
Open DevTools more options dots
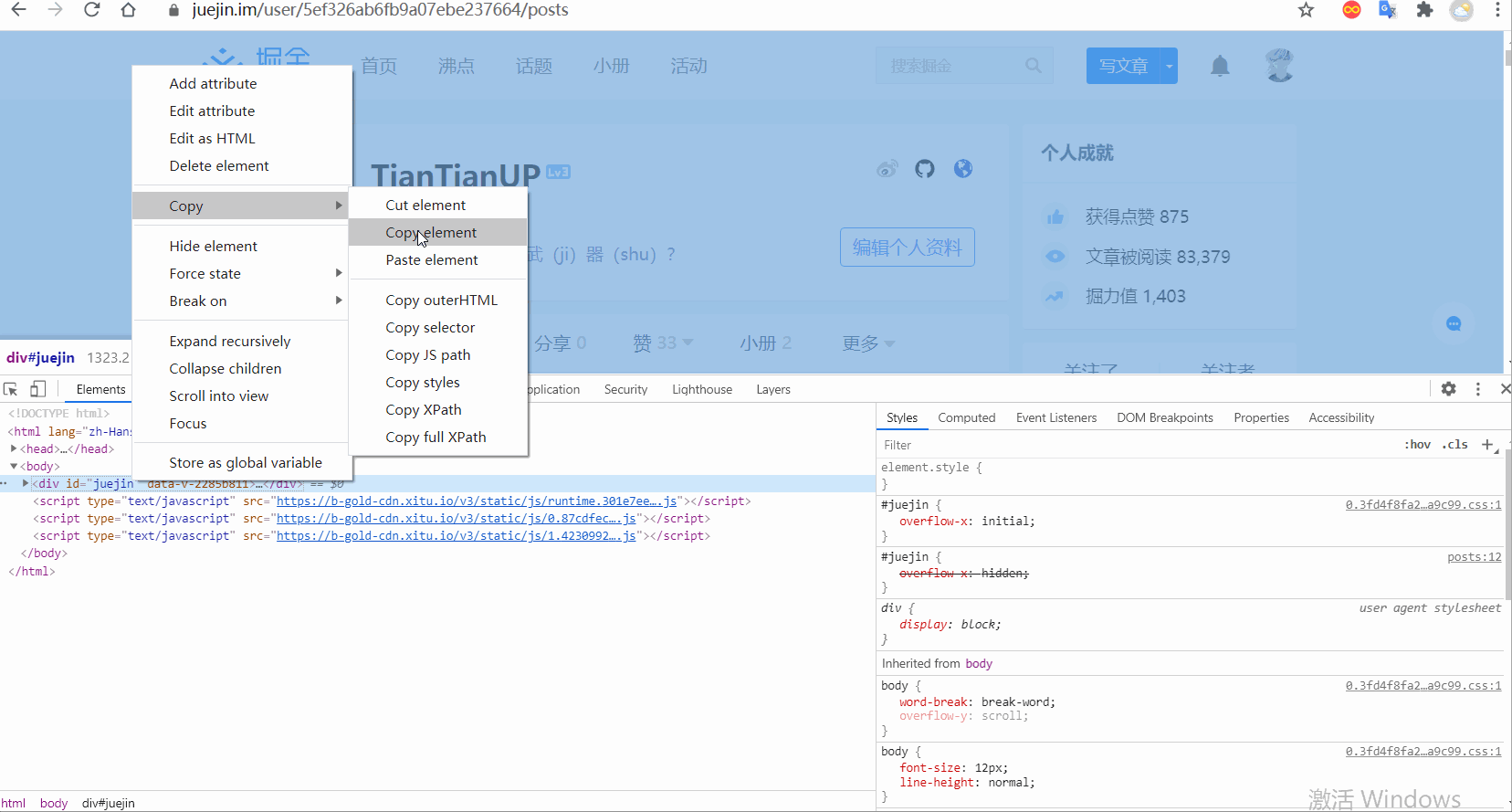click(x=1478, y=389)
